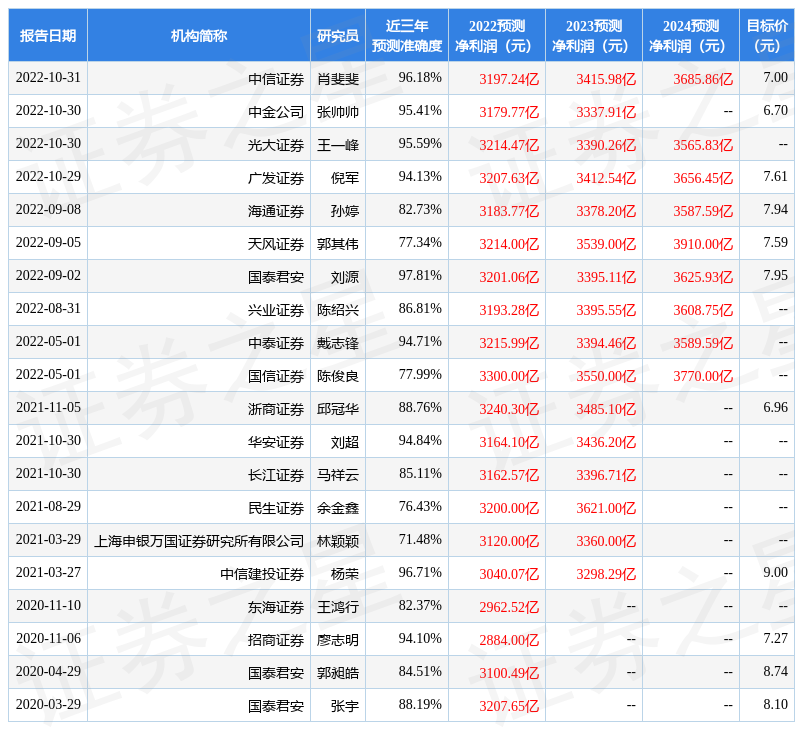The width and height of the screenshot is (795, 730).
Task: Click the 3298.29亿 2023 forecast value
Action: coord(606,573)
